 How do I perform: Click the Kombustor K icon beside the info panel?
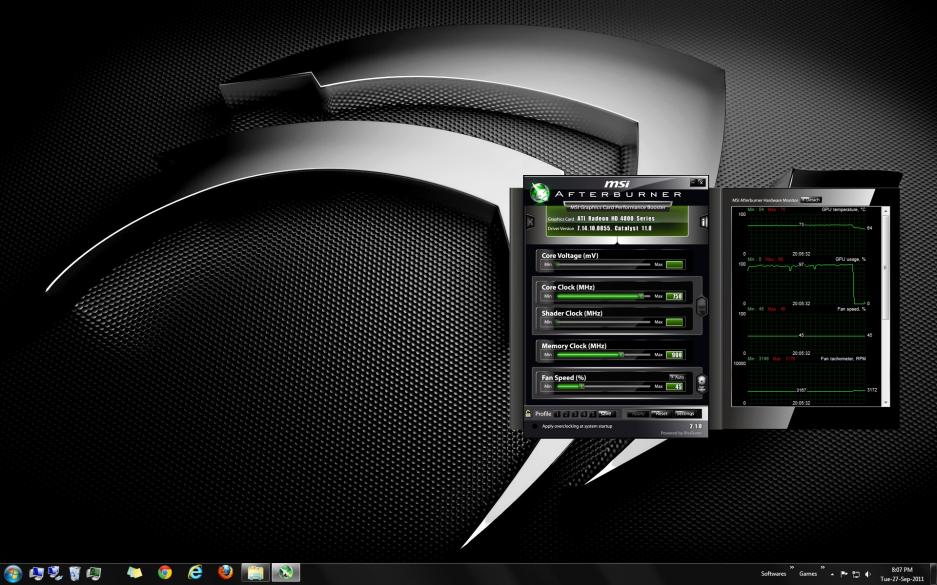pos(530,222)
